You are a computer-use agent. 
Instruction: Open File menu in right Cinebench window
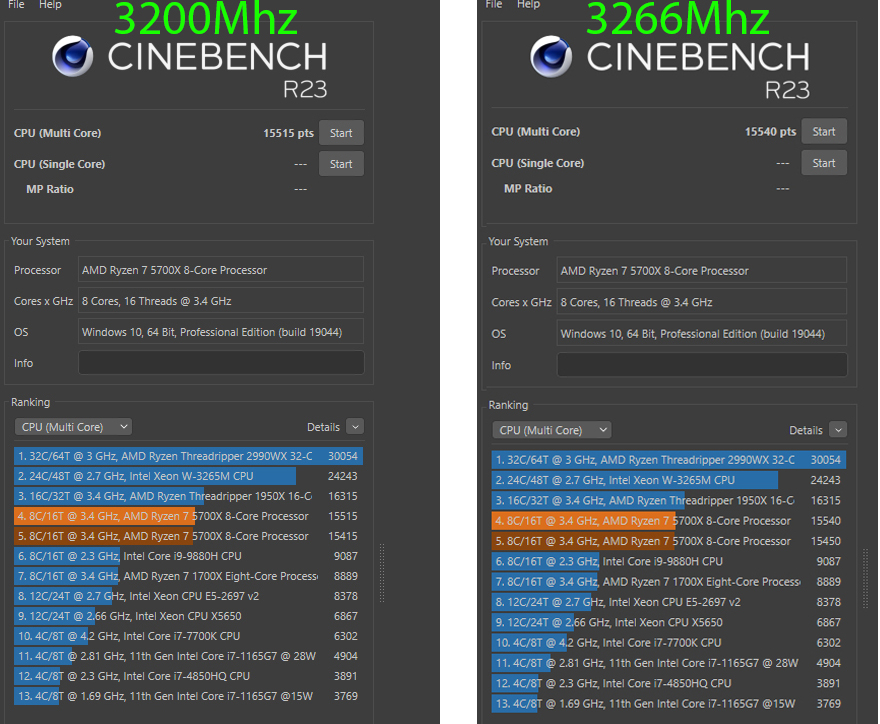pos(494,4)
